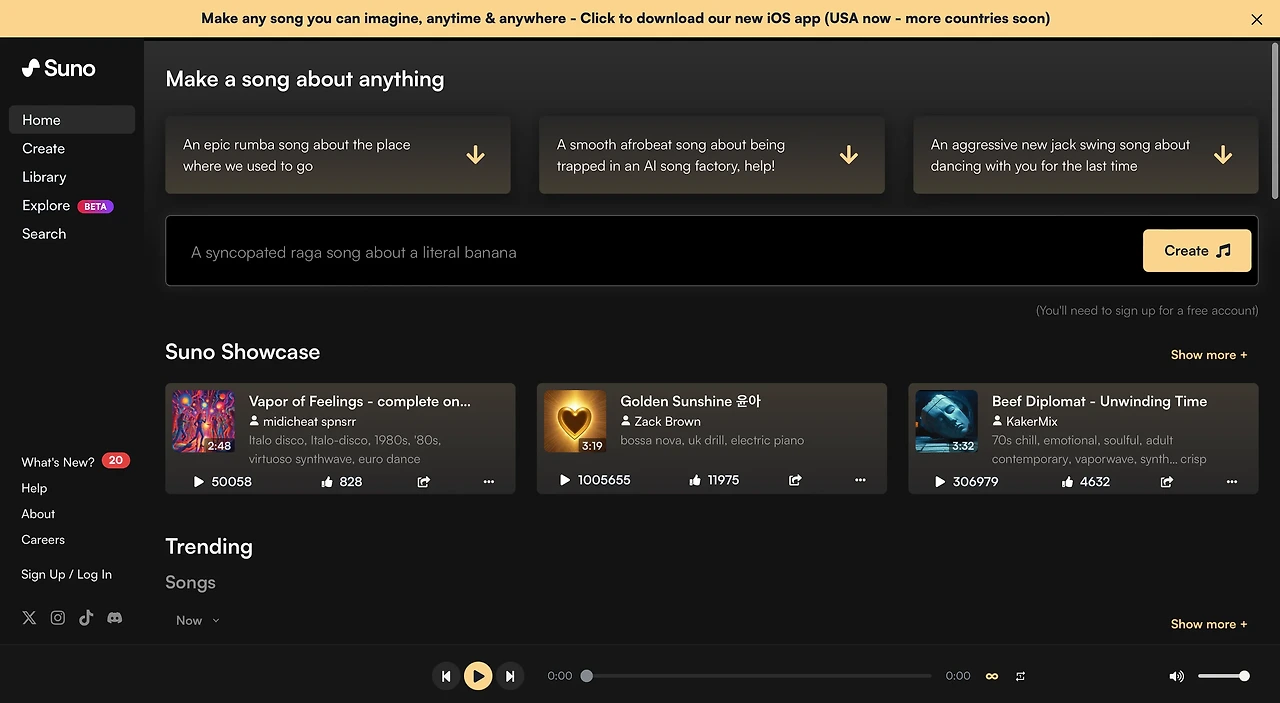
Task: Open the Instagram icon link
Action: (58, 618)
